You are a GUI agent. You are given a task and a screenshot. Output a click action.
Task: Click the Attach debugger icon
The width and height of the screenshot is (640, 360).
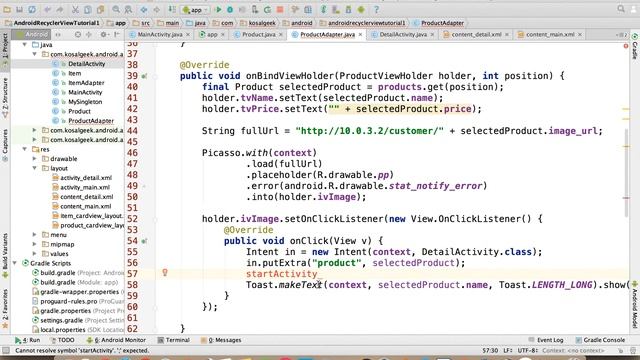pos(255,9)
